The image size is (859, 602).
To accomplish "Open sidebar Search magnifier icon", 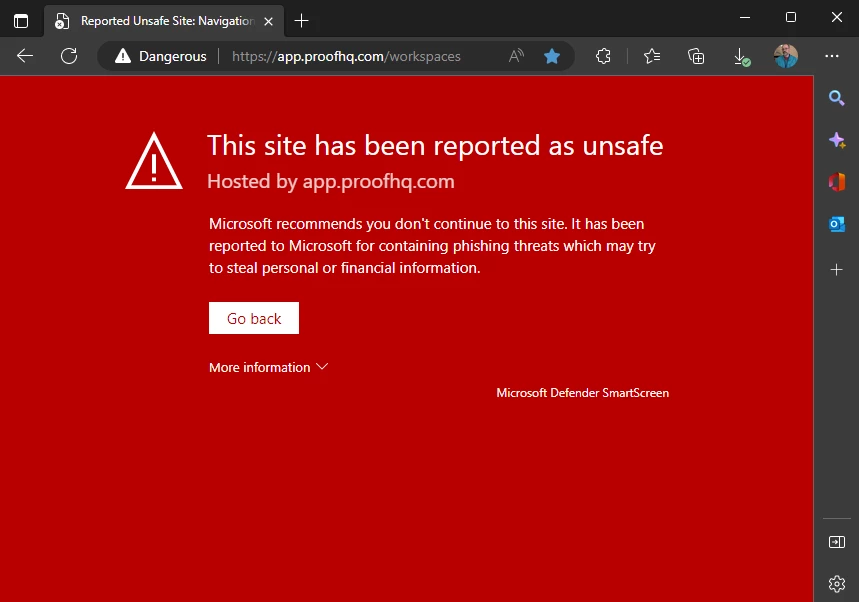I will [x=837, y=98].
